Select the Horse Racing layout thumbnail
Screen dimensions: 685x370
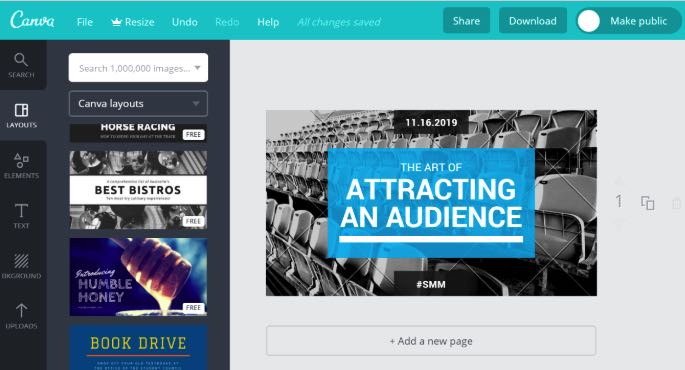pyautogui.click(x=138, y=132)
